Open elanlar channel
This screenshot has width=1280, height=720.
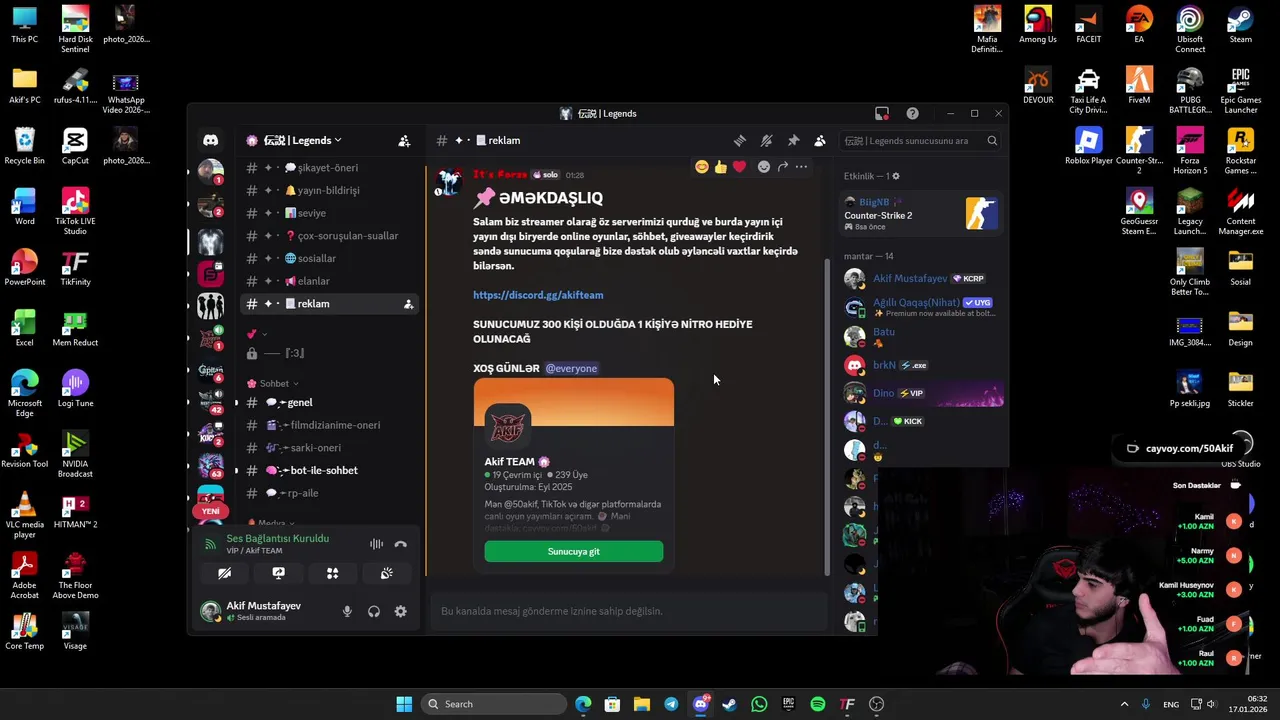tap(328, 281)
